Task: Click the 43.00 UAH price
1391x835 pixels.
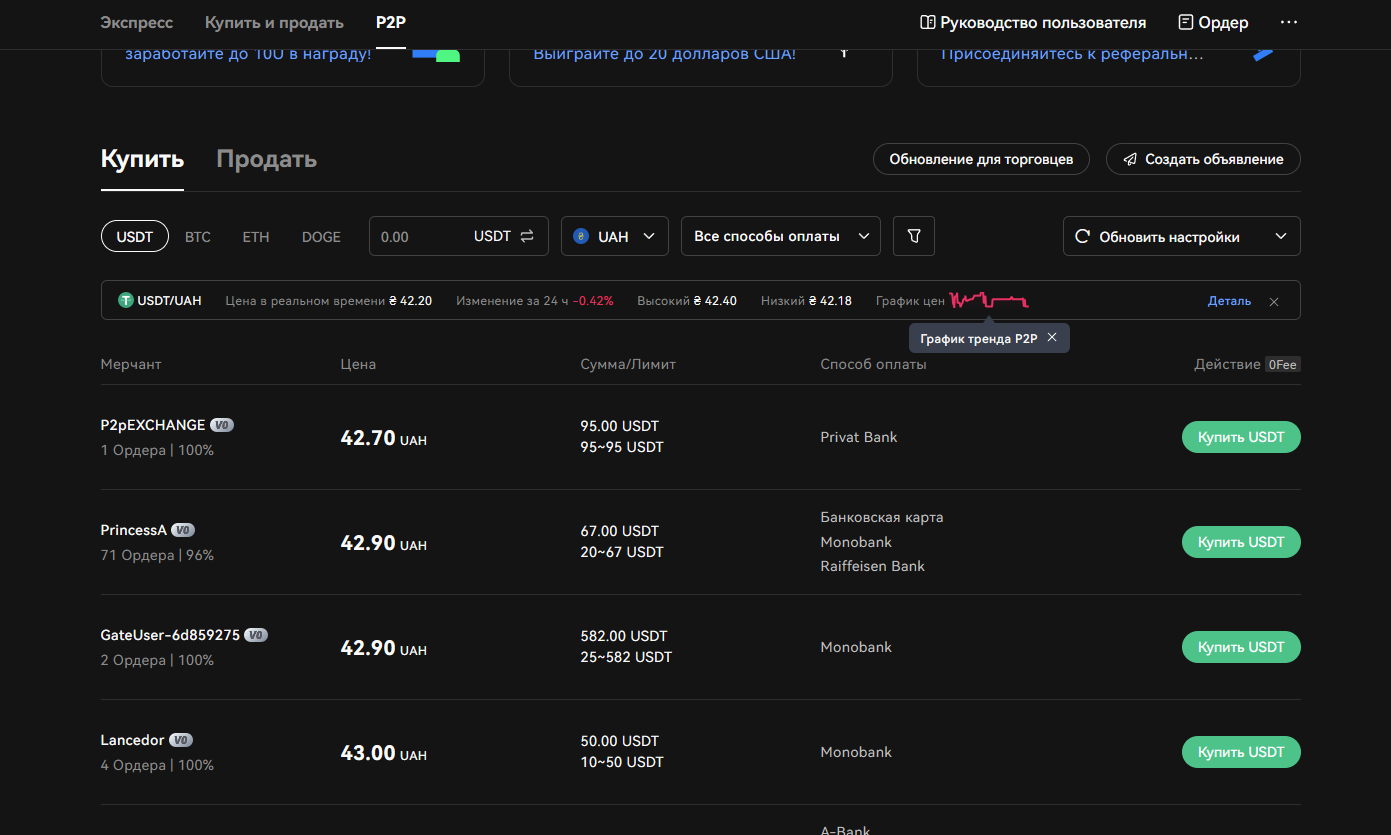Action: tap(383, 753)
